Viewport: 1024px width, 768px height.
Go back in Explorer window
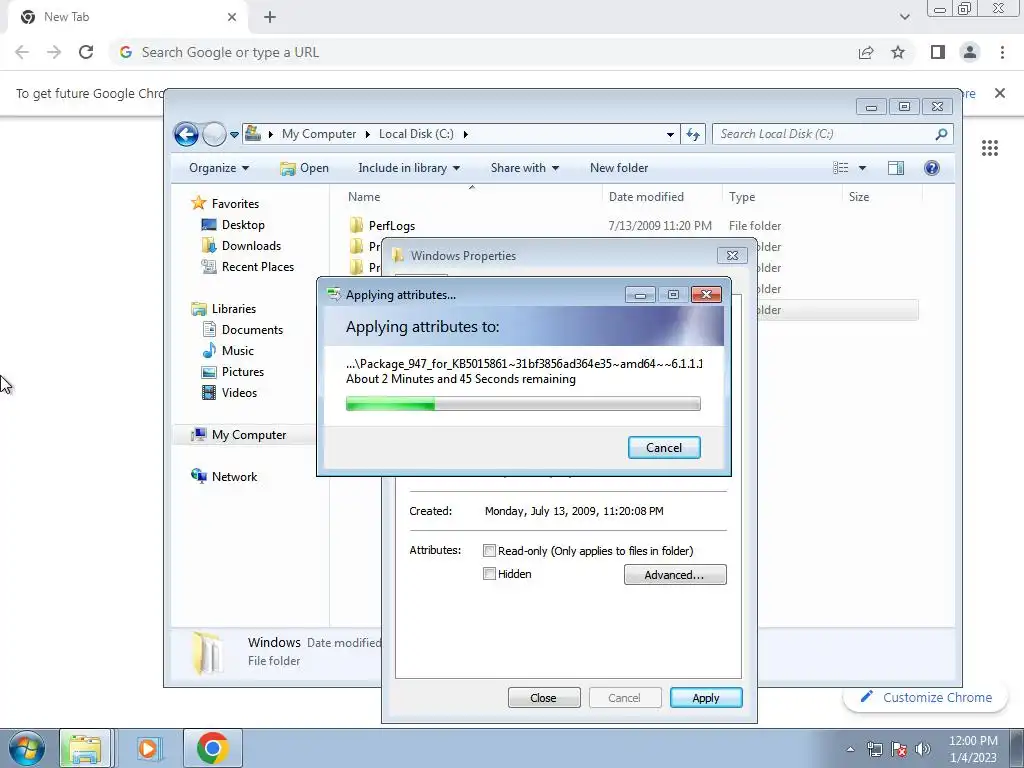pos(186,135)
